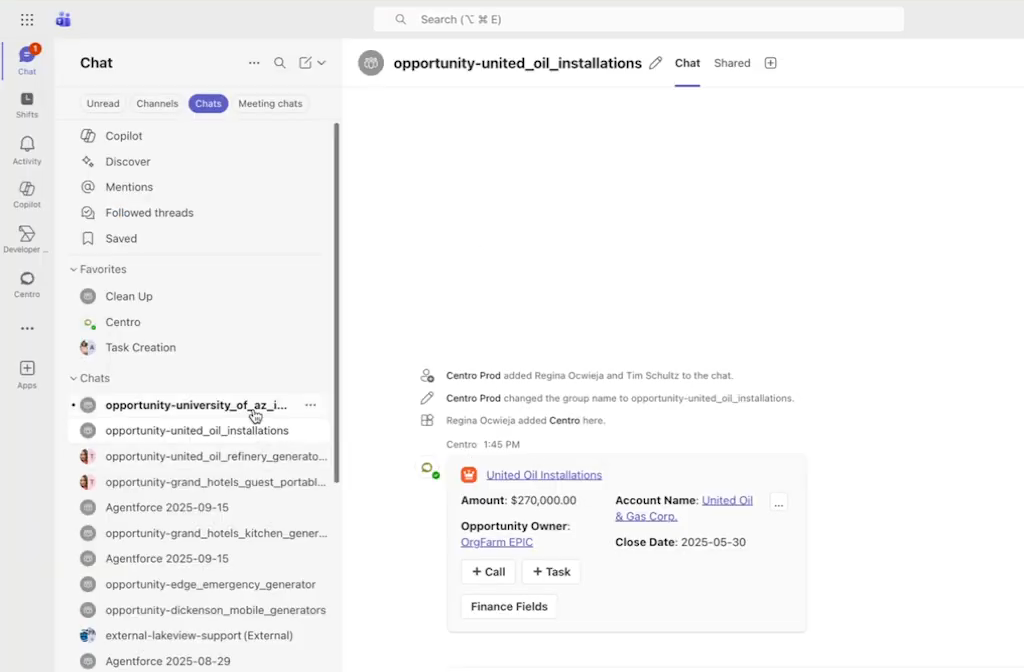Open the Centro favorite chat

click(199, 322)
